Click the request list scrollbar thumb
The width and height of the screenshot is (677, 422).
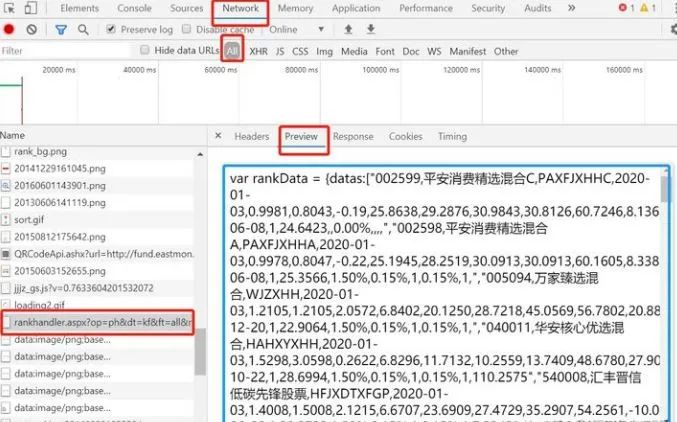pyautogui.click(x=200, y=351)
